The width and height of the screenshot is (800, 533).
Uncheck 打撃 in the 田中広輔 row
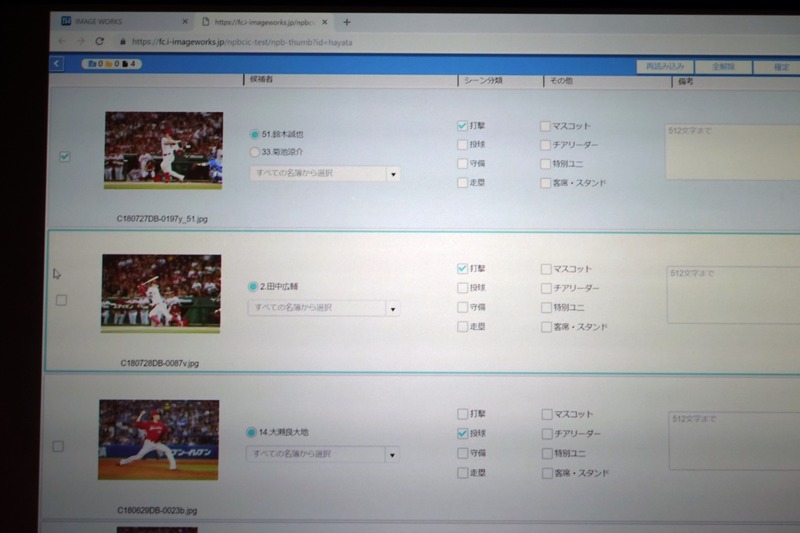(x=462, y=268)
